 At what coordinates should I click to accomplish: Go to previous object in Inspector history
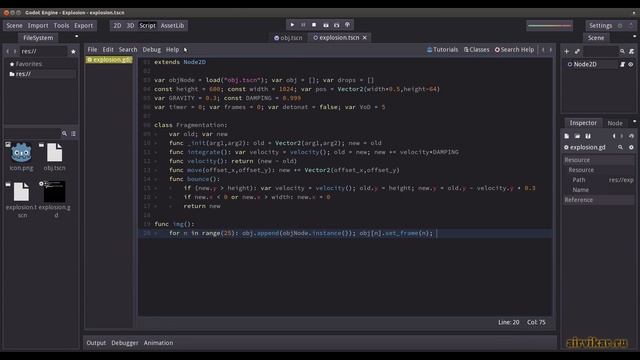coord(614,136)
